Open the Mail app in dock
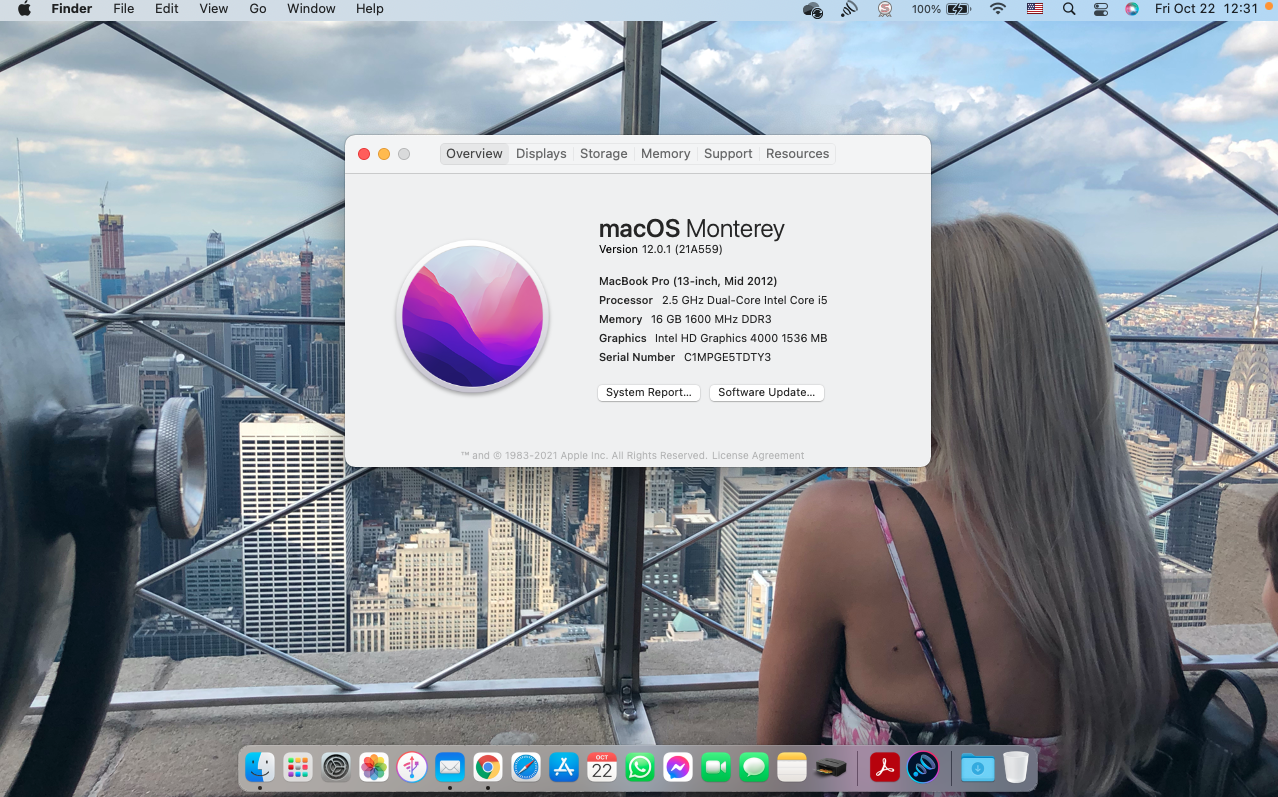The image size is (1278, 797). (x=450, y=767)
